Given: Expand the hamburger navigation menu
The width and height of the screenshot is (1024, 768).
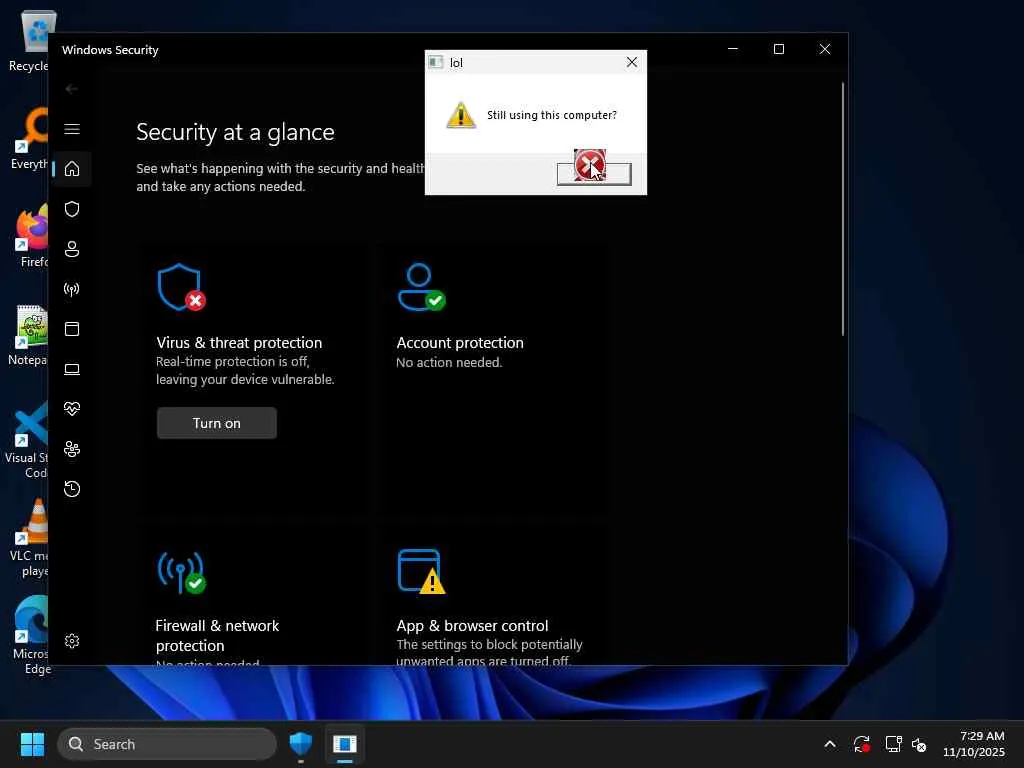Looking at the screenshot, I should click(72, 129).
